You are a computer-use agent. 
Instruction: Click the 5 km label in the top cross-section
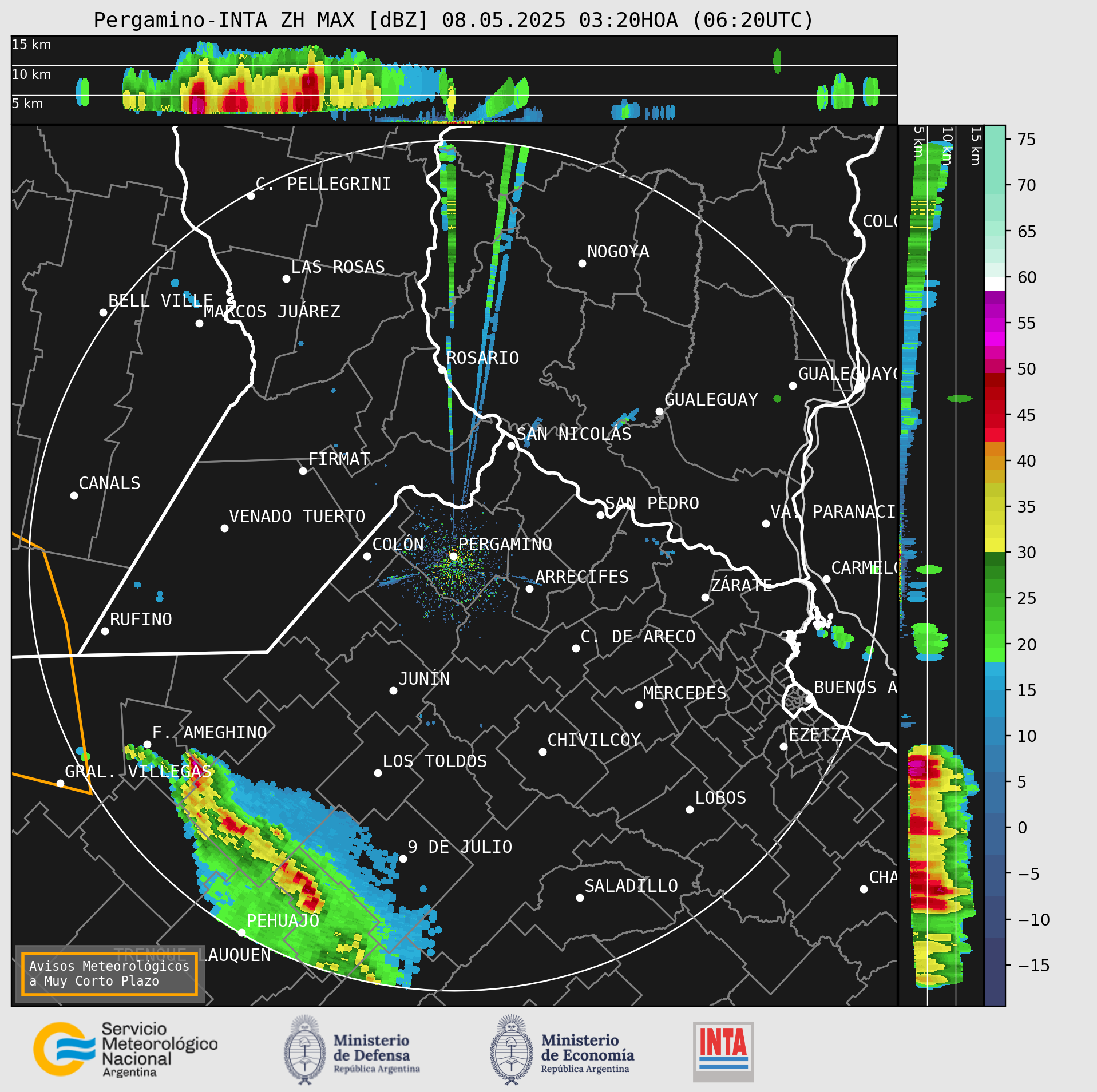click(x=27, y=104)
